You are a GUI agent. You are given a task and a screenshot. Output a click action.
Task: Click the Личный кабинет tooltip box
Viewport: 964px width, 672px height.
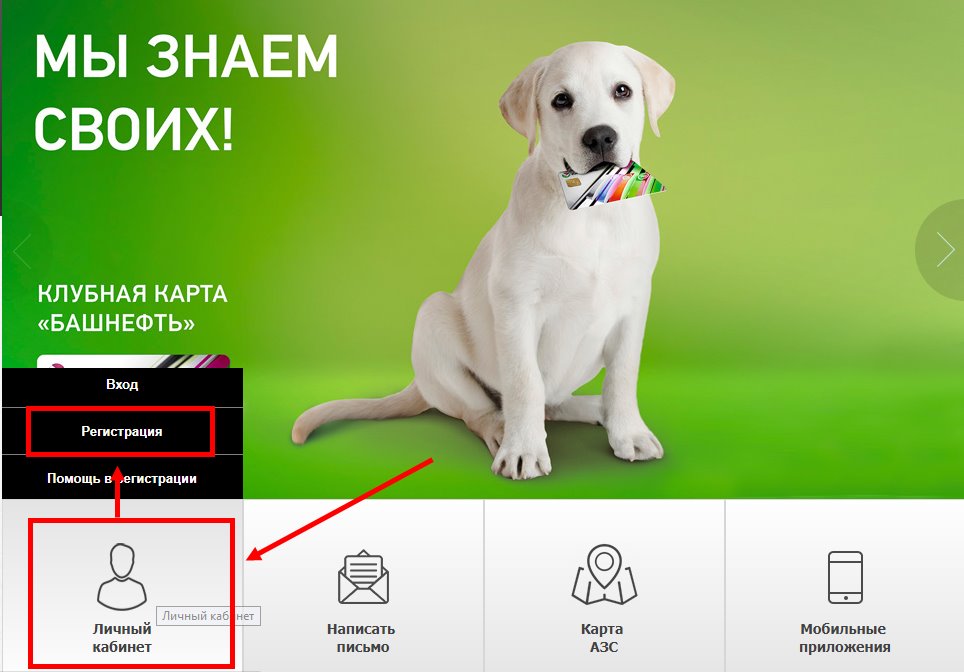(x=208, y=616)
